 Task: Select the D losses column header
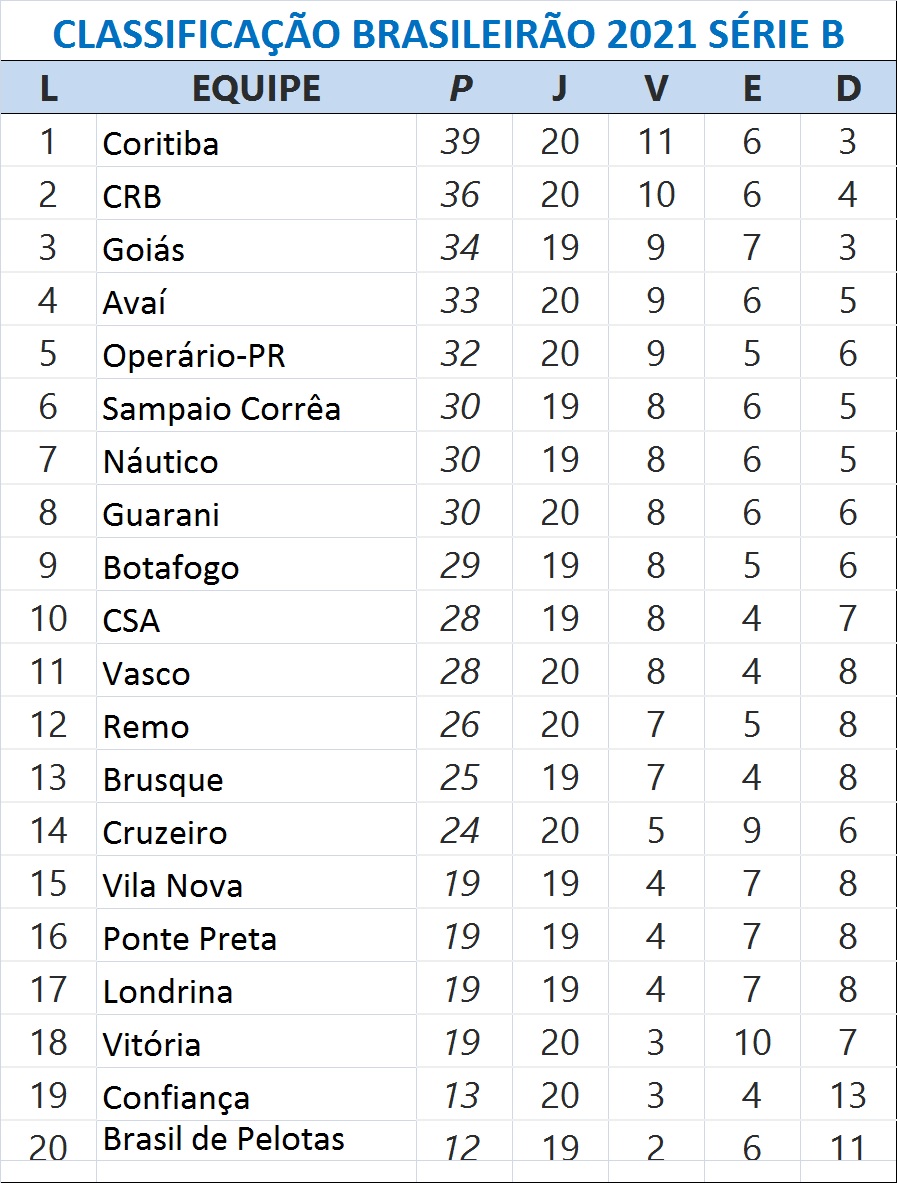(x=848, y=88)
